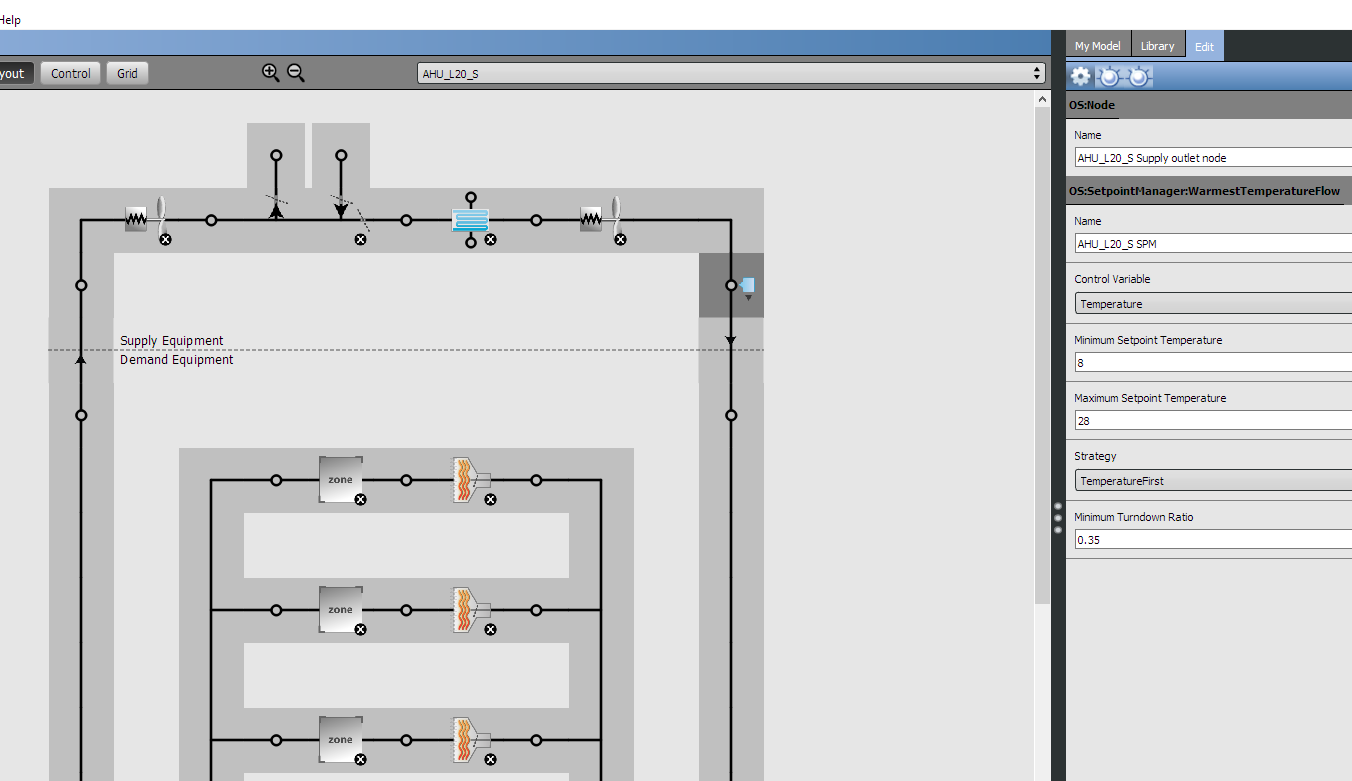The height and width of the screenshot is (781, 1352).
Task: Select the outdoor air damper with downward arrow
Action: tap(342, 208)
